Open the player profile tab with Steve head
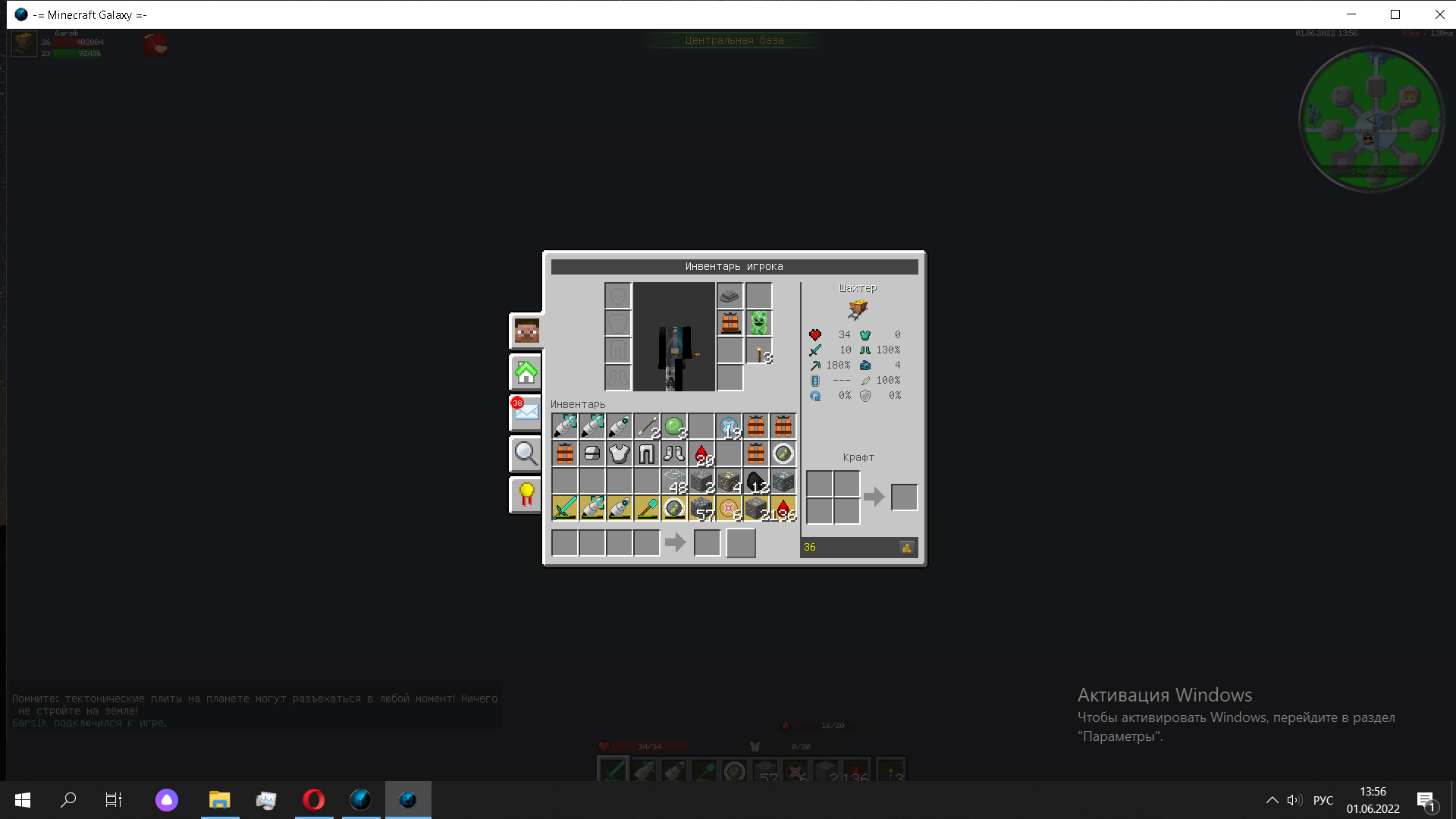This screenshot has width=1456, height=819. point(526,331)
